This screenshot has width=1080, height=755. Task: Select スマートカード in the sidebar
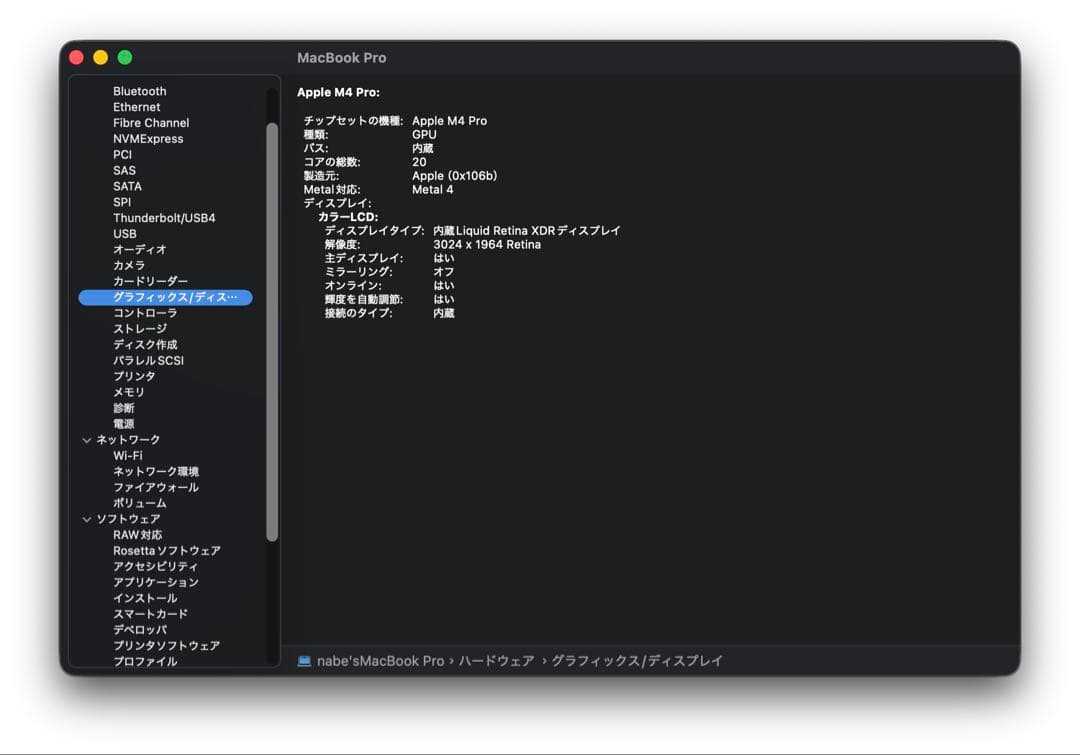click(150, 614)
